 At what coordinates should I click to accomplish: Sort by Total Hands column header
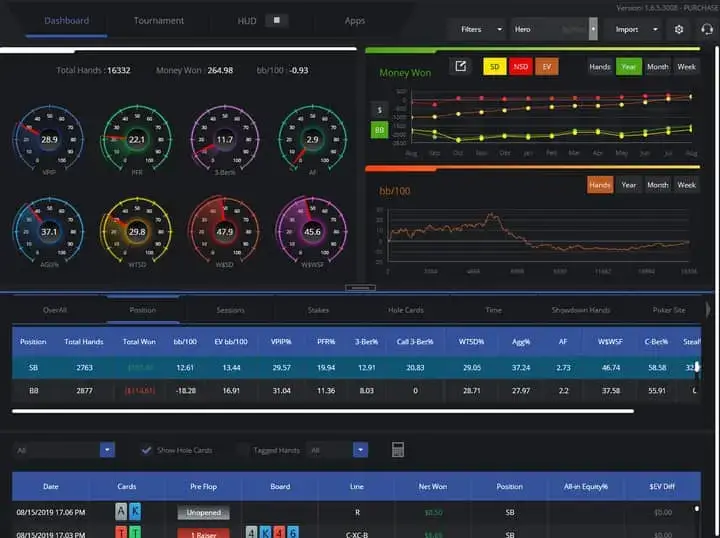pyautogui.click(x=84, y=342)
